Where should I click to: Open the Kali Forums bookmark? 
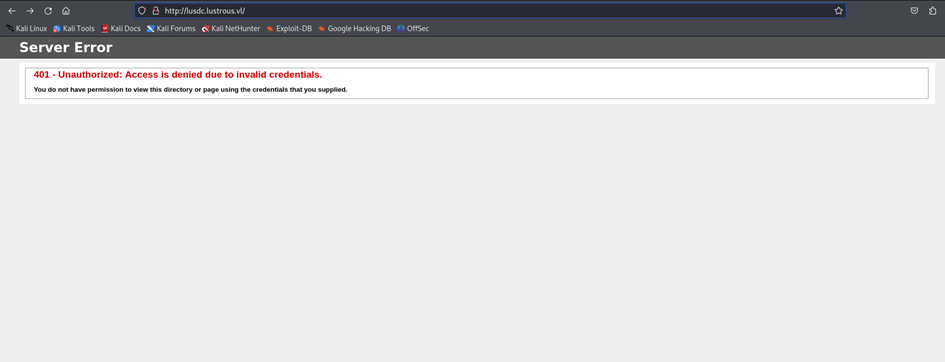[171, 28]
